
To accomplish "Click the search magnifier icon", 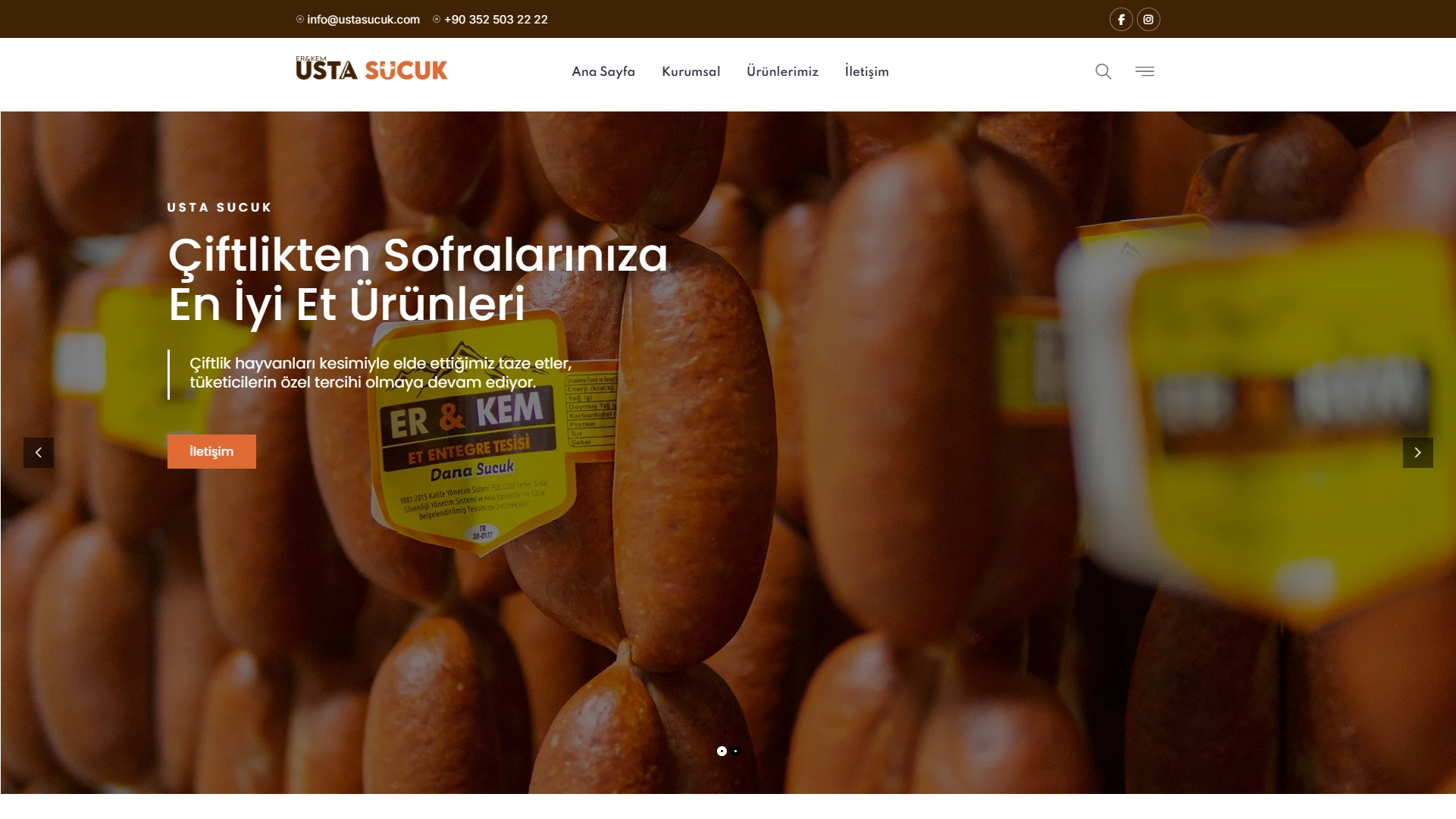I will pyautogui.click(x=1104, y=71).
